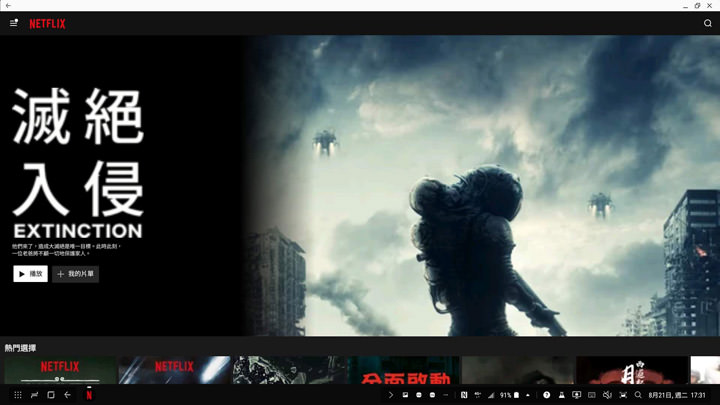Click the help question mark tray icon
The height and width of the screenshot is (405, 720).
pyautogui.click(x=547, y=395)
